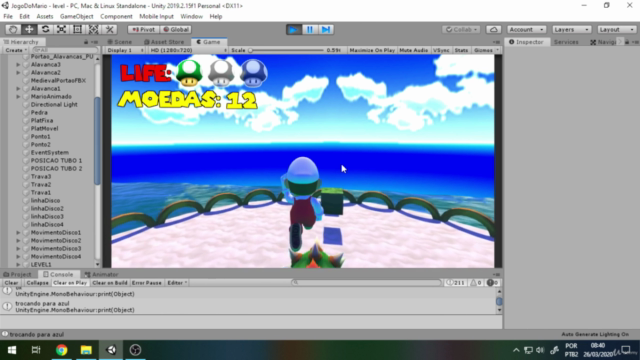Open the Help menu
The width and height of the screenshot is (640, 360).
(x=216, y=17)
